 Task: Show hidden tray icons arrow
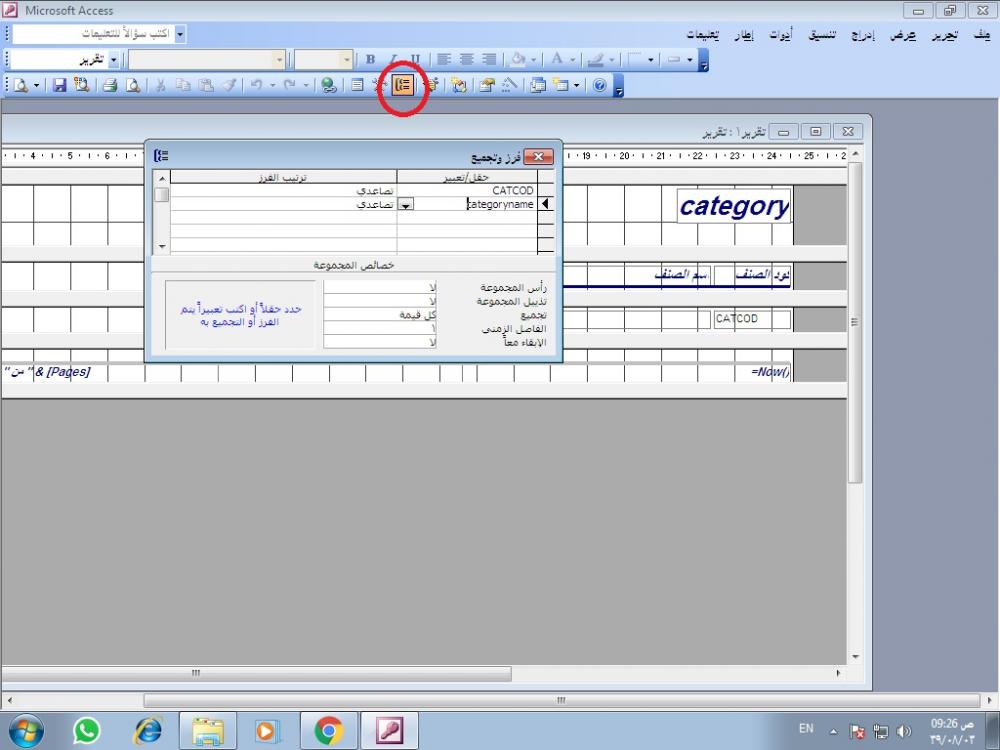click(x=833, y=731)
